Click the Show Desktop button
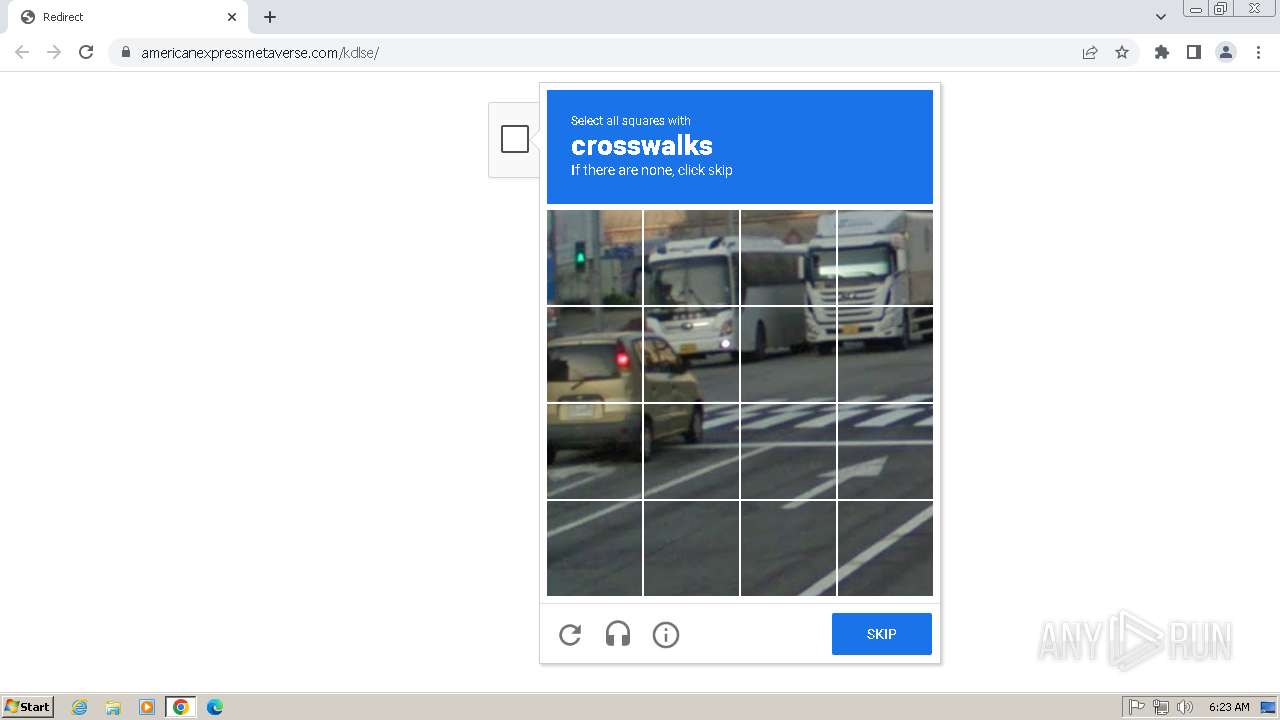1280x720 pixels. pos(1268,707)
